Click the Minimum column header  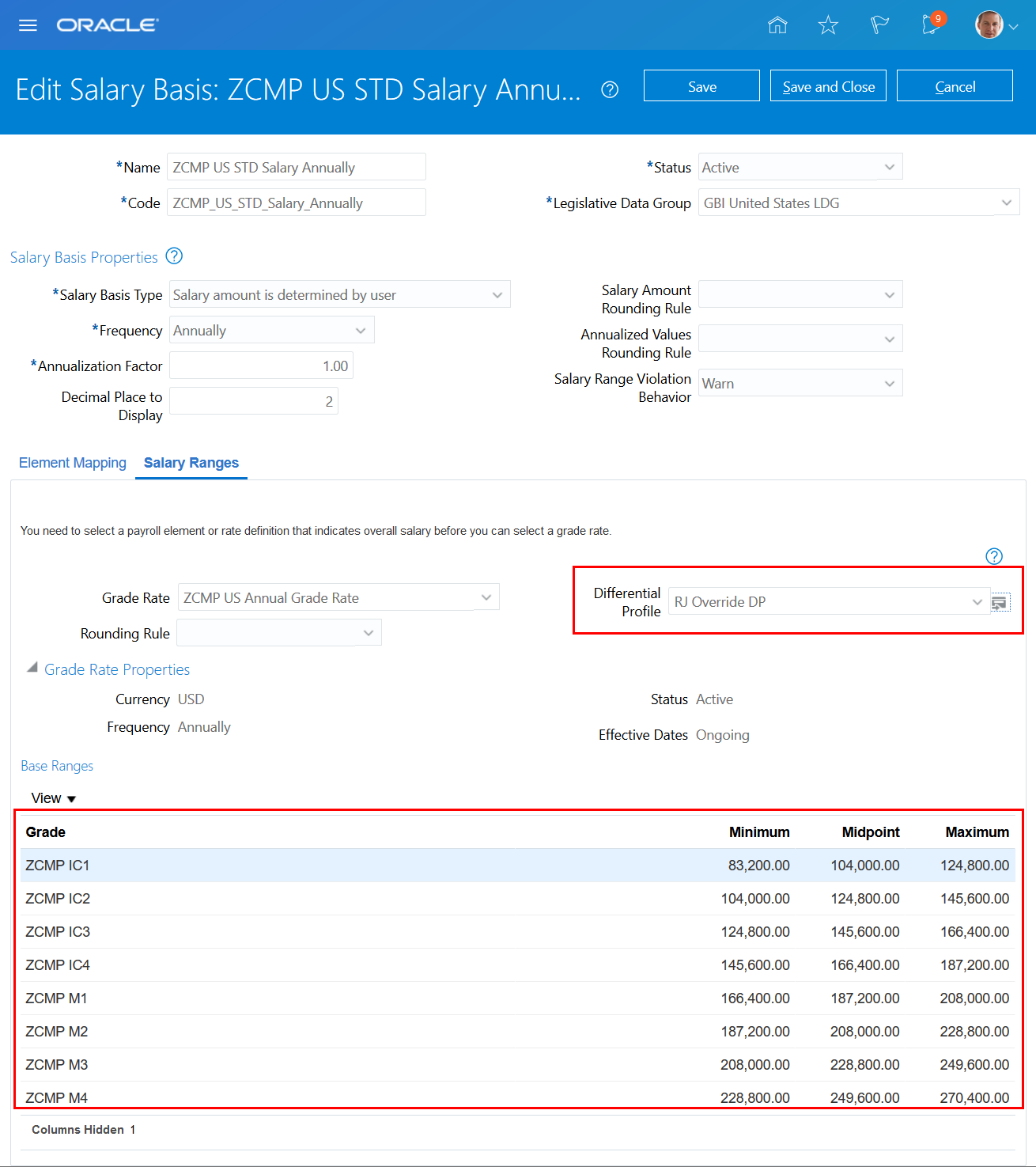click(x=759, y=832)
